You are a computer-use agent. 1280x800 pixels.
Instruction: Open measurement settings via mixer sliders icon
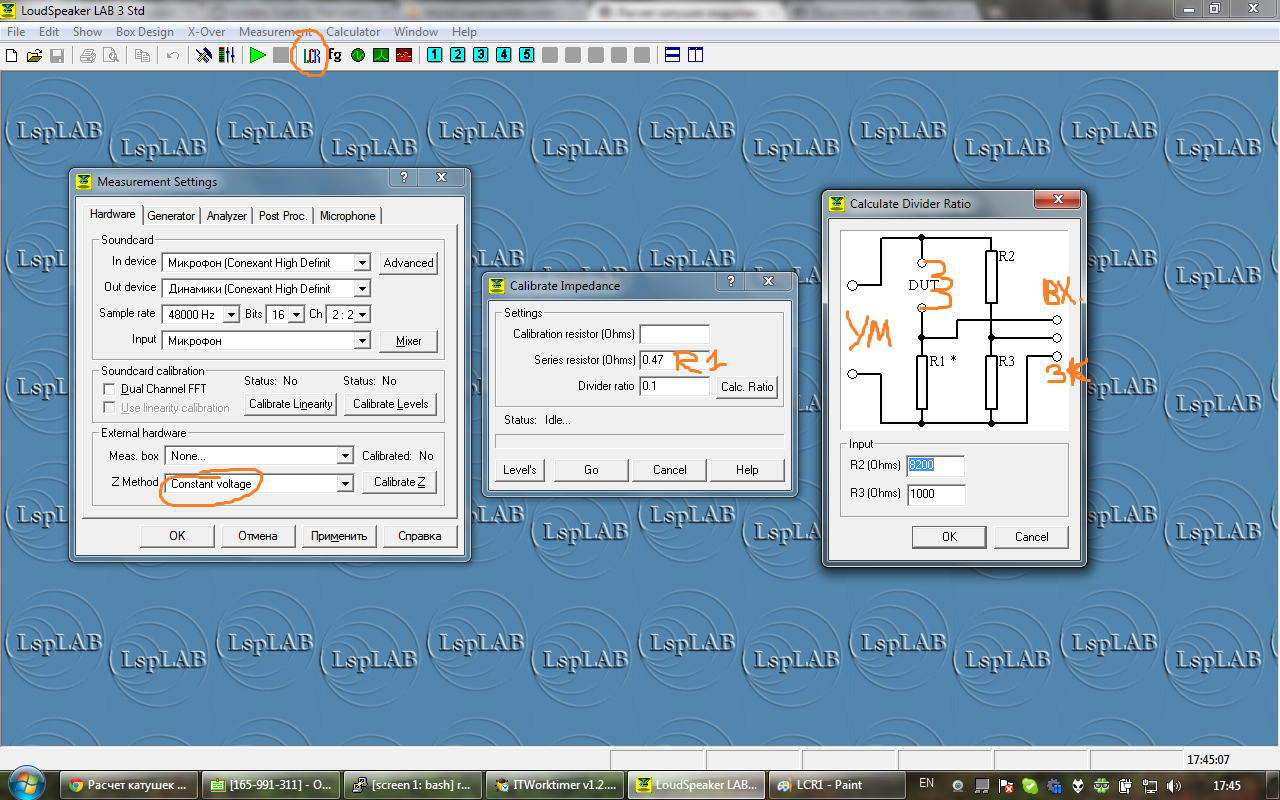click(227, 55)
